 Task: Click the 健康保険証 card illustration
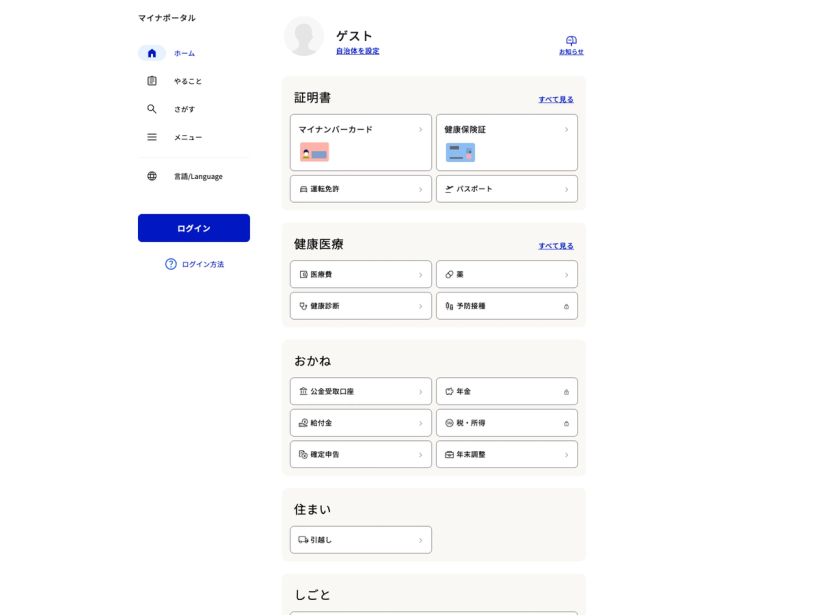click(460, 152)
